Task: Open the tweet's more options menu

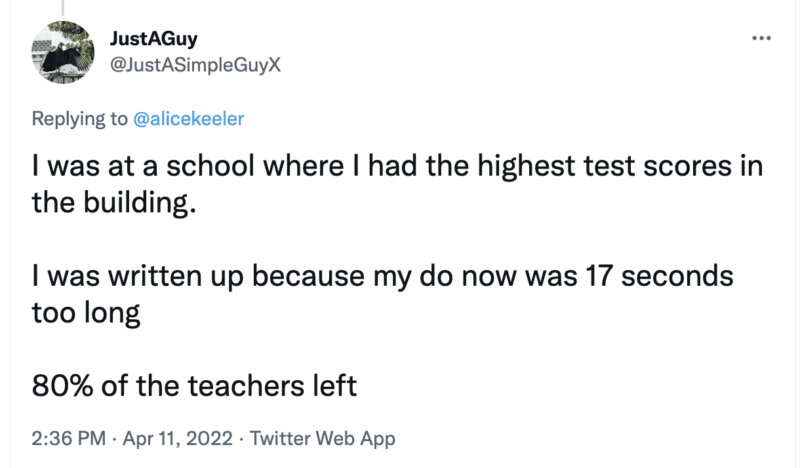Action: click(761, 39)
